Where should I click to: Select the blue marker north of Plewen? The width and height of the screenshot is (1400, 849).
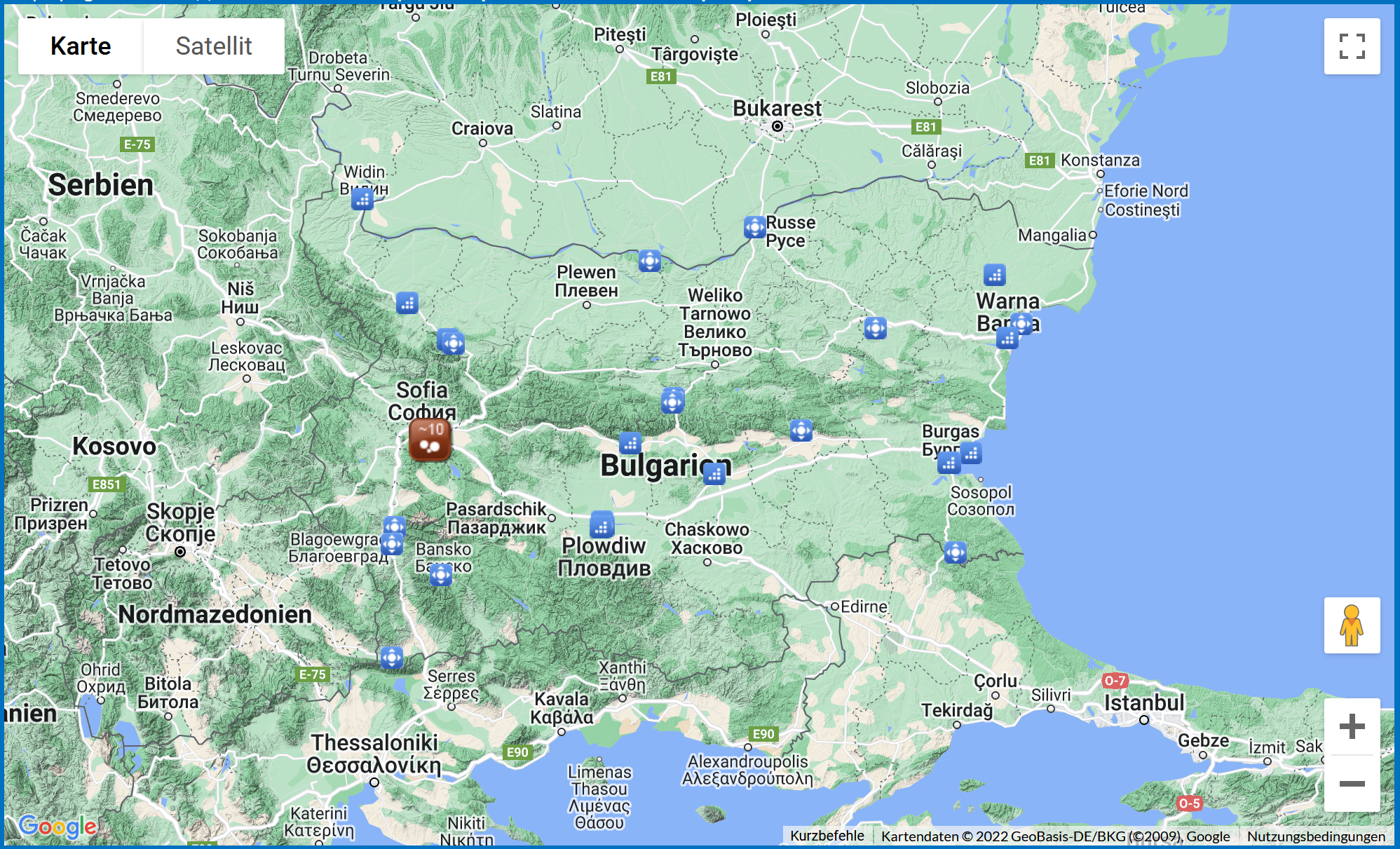click(650, 261)
